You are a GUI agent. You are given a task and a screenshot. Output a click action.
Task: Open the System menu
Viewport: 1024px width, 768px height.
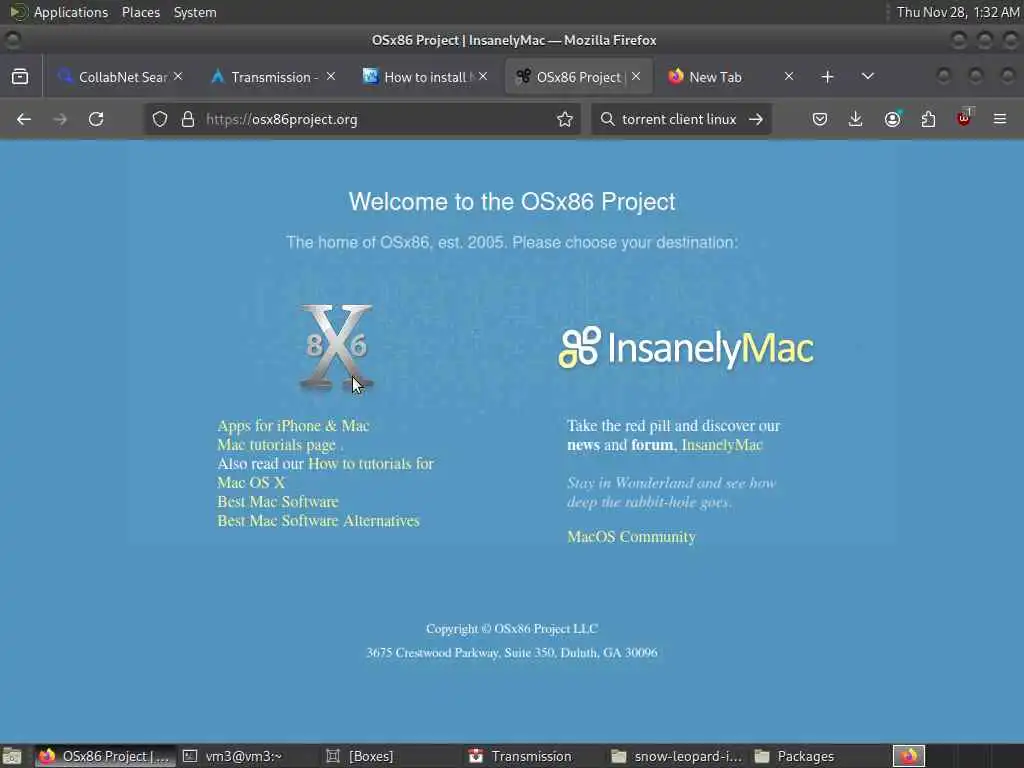[x=195, y=12]
